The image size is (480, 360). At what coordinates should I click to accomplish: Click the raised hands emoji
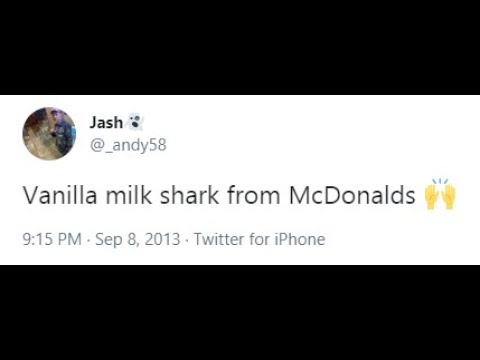point(440,194)
